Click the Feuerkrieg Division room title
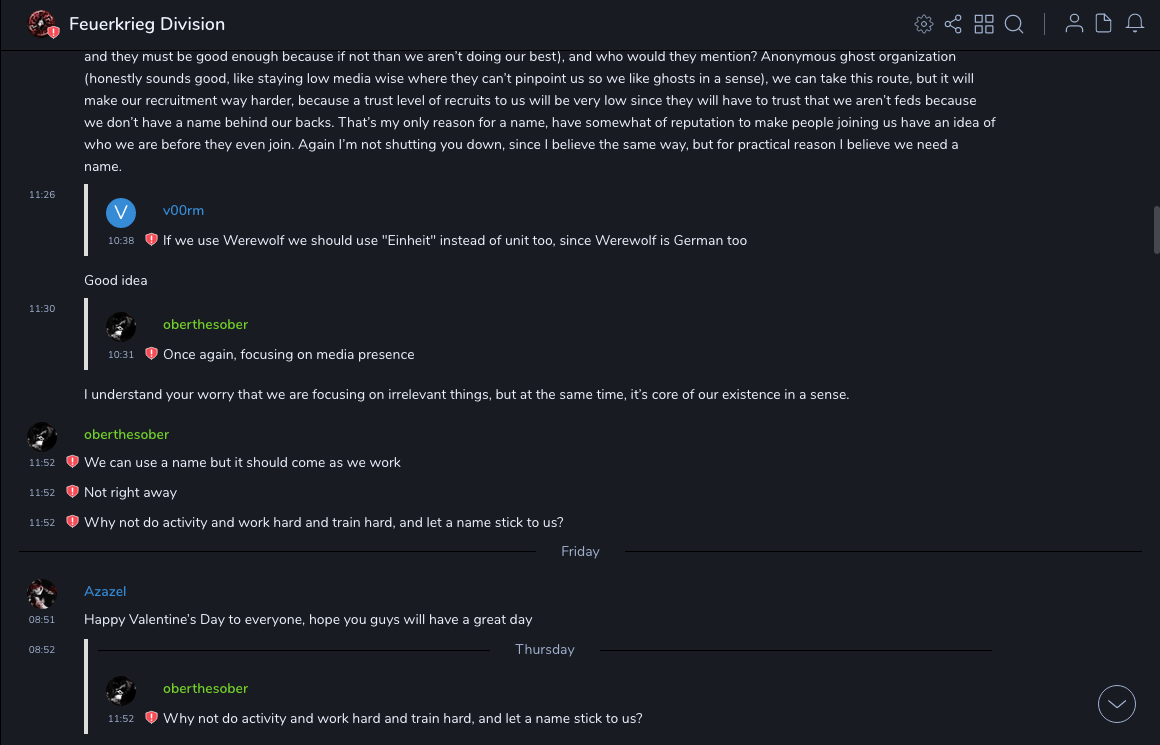 (x=147, y=24)
